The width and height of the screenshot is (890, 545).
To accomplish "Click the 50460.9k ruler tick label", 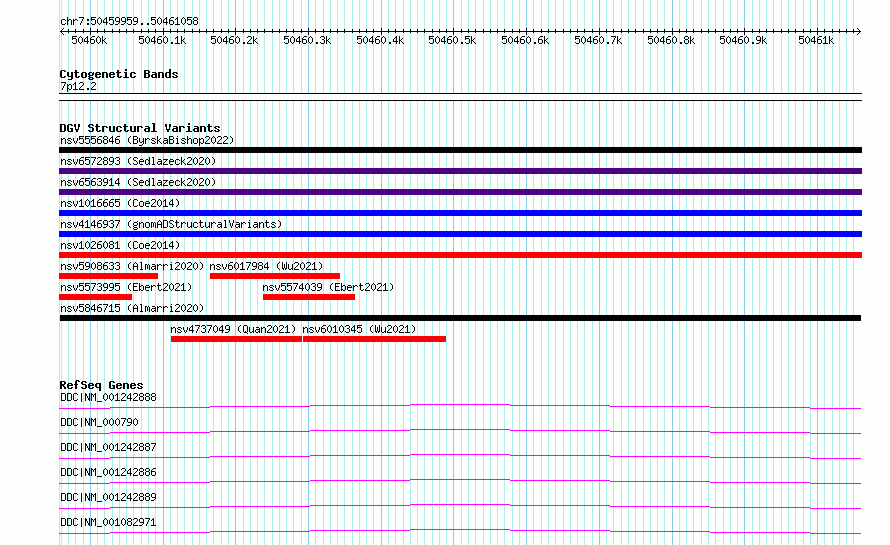I will pos(743,40).
